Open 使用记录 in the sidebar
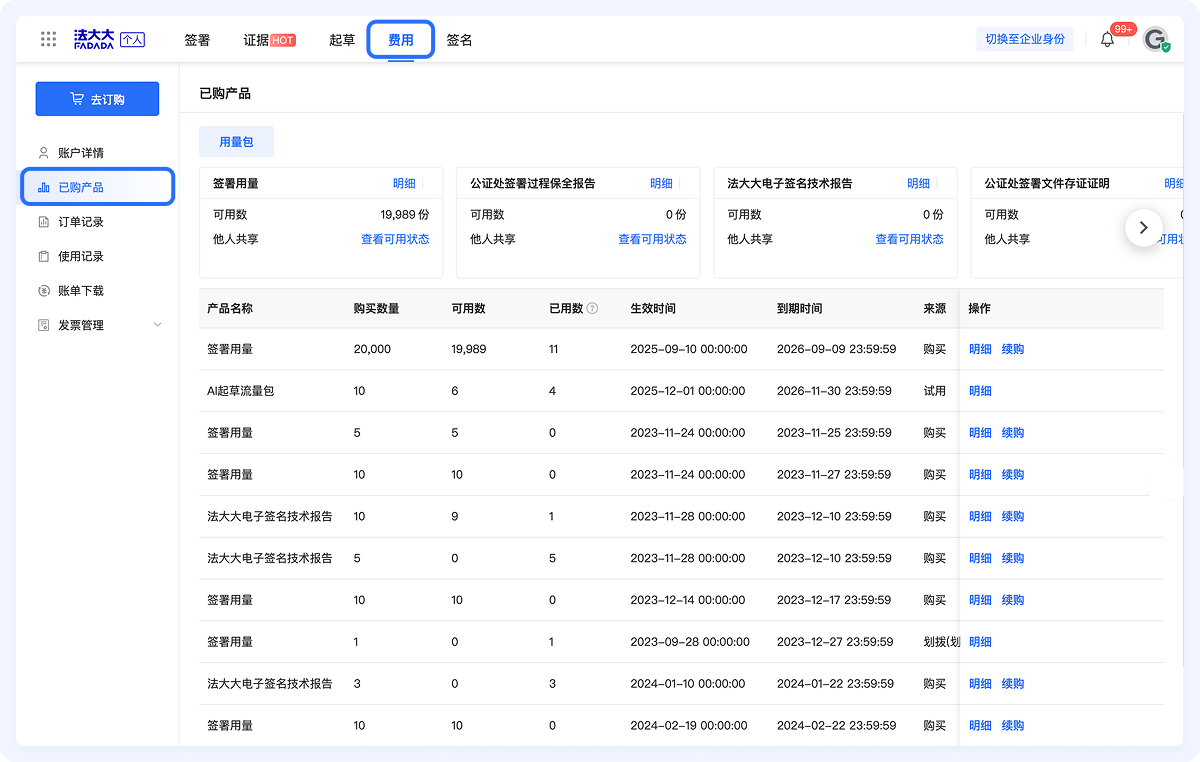 (80, 256)
